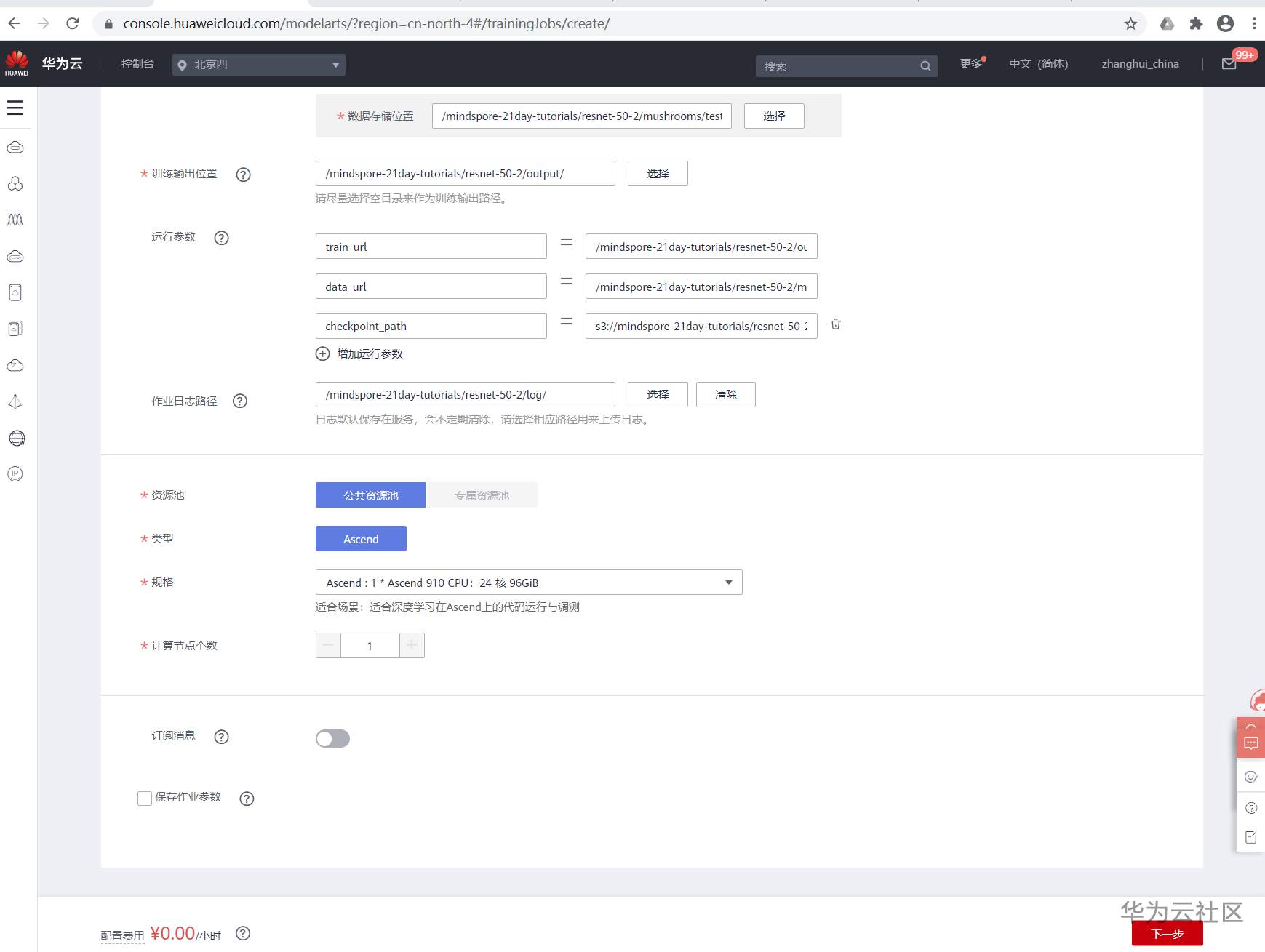Open the zhanghui_china account menu
The image size is (1265, 952).
coord(1140,64)
